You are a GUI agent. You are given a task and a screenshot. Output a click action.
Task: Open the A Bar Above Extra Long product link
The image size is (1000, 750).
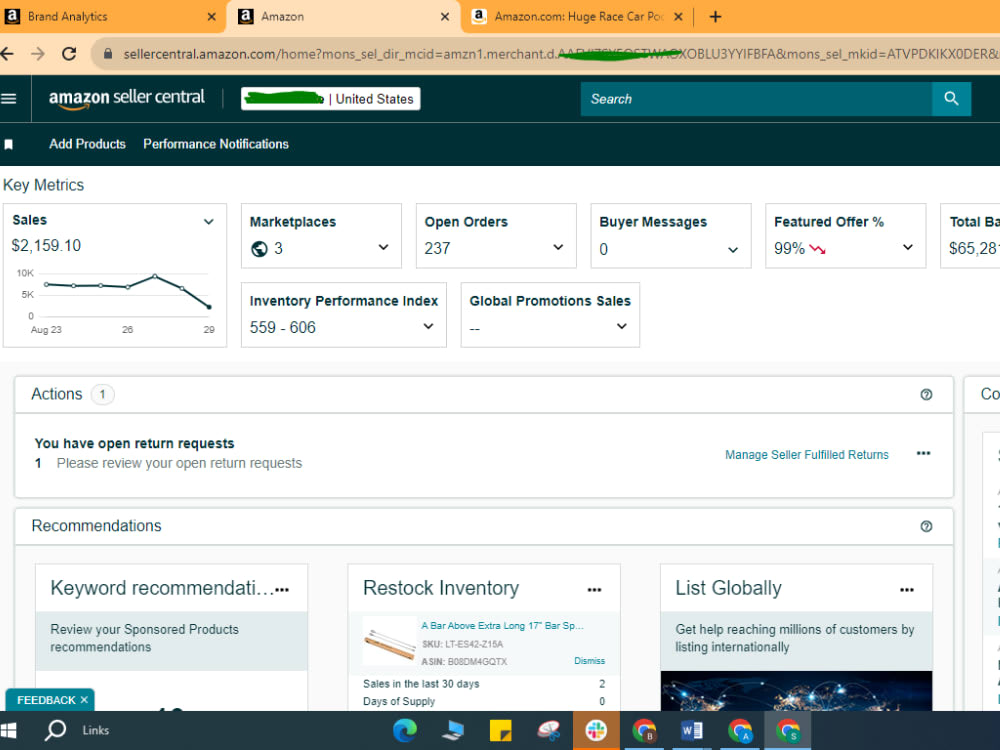(x=502, y=626)
